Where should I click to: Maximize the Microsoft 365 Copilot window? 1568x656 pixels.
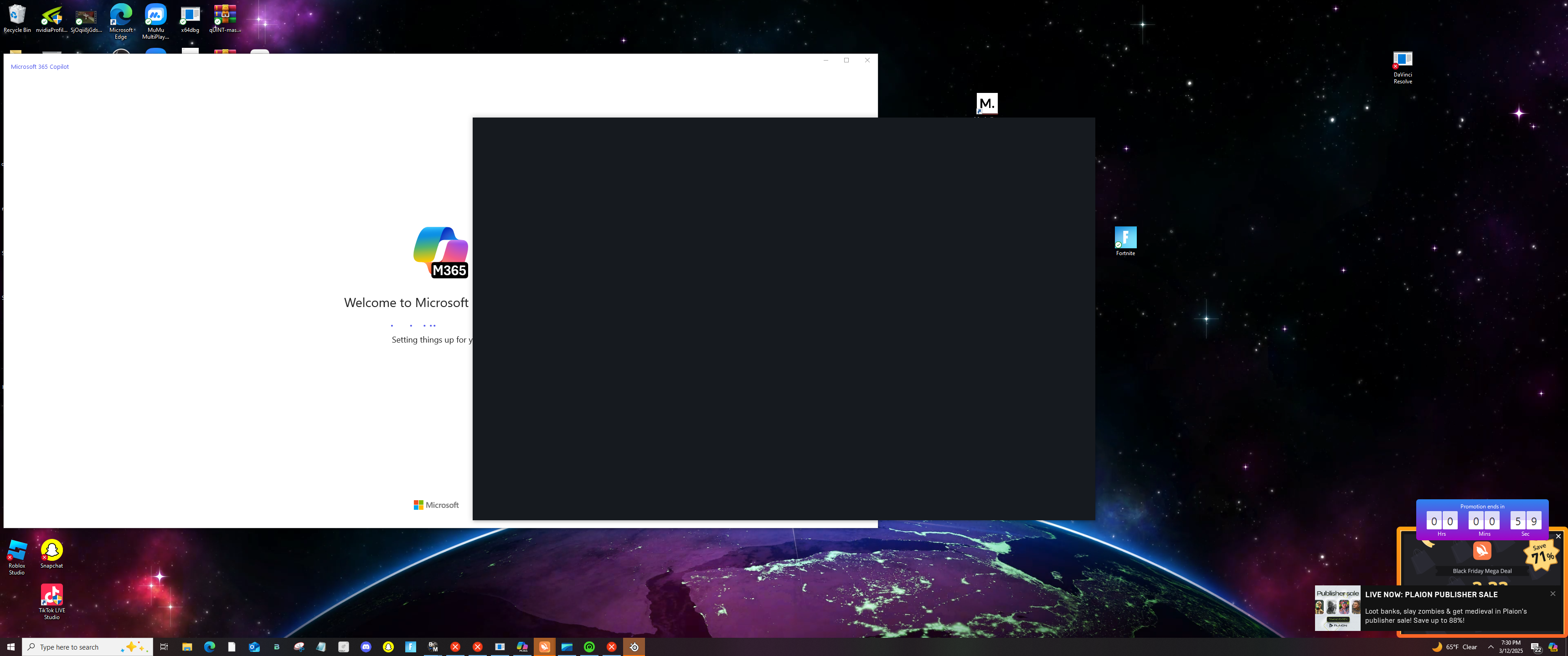pyautogui.click(x=846, y=60)
